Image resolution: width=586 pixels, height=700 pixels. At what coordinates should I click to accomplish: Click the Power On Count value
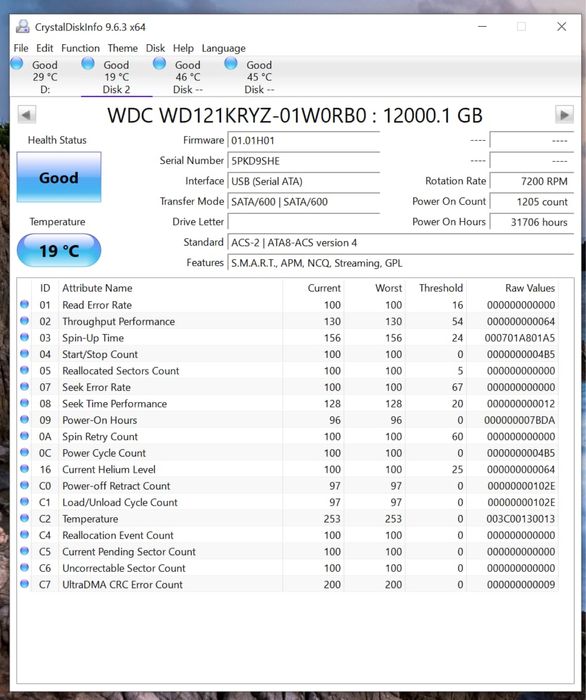click(x=532, y=202)
